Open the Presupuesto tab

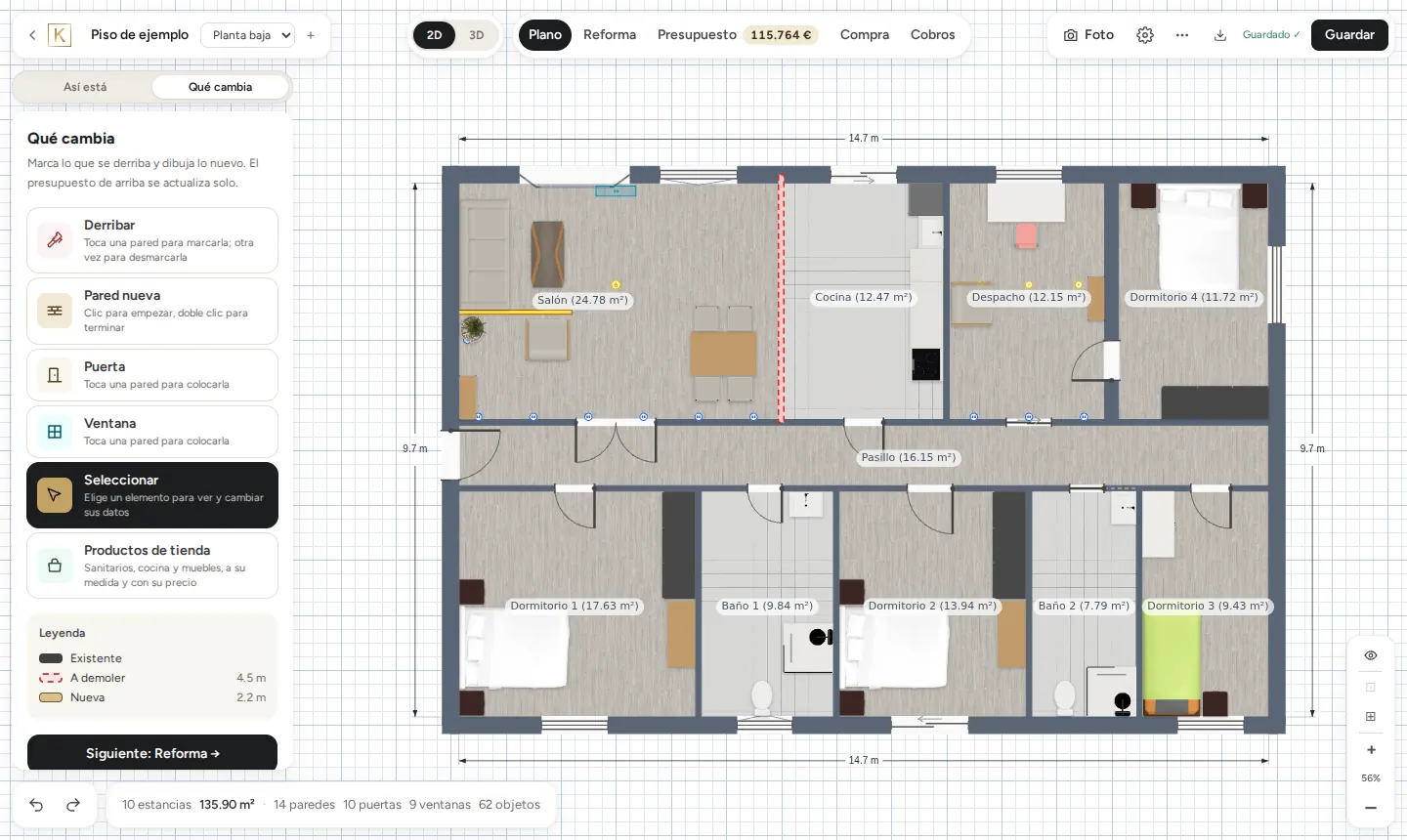tap(737, 35)
